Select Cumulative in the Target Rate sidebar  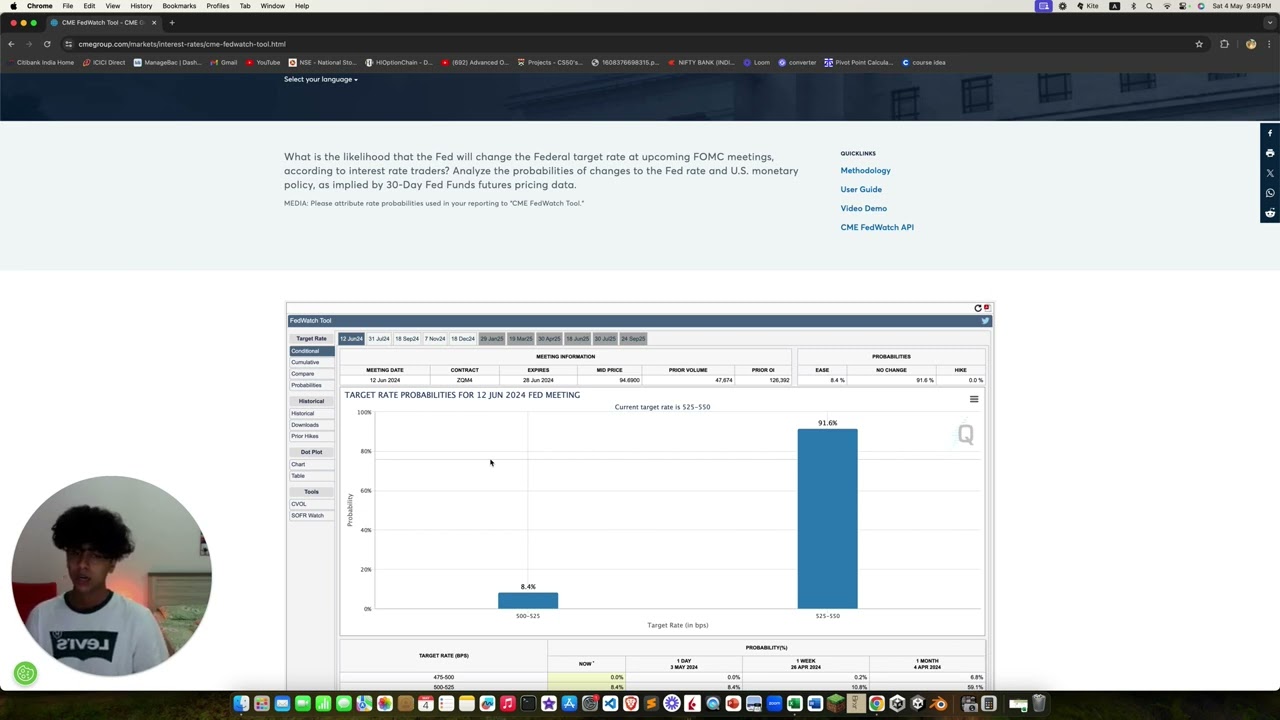[x=312, y=362]
